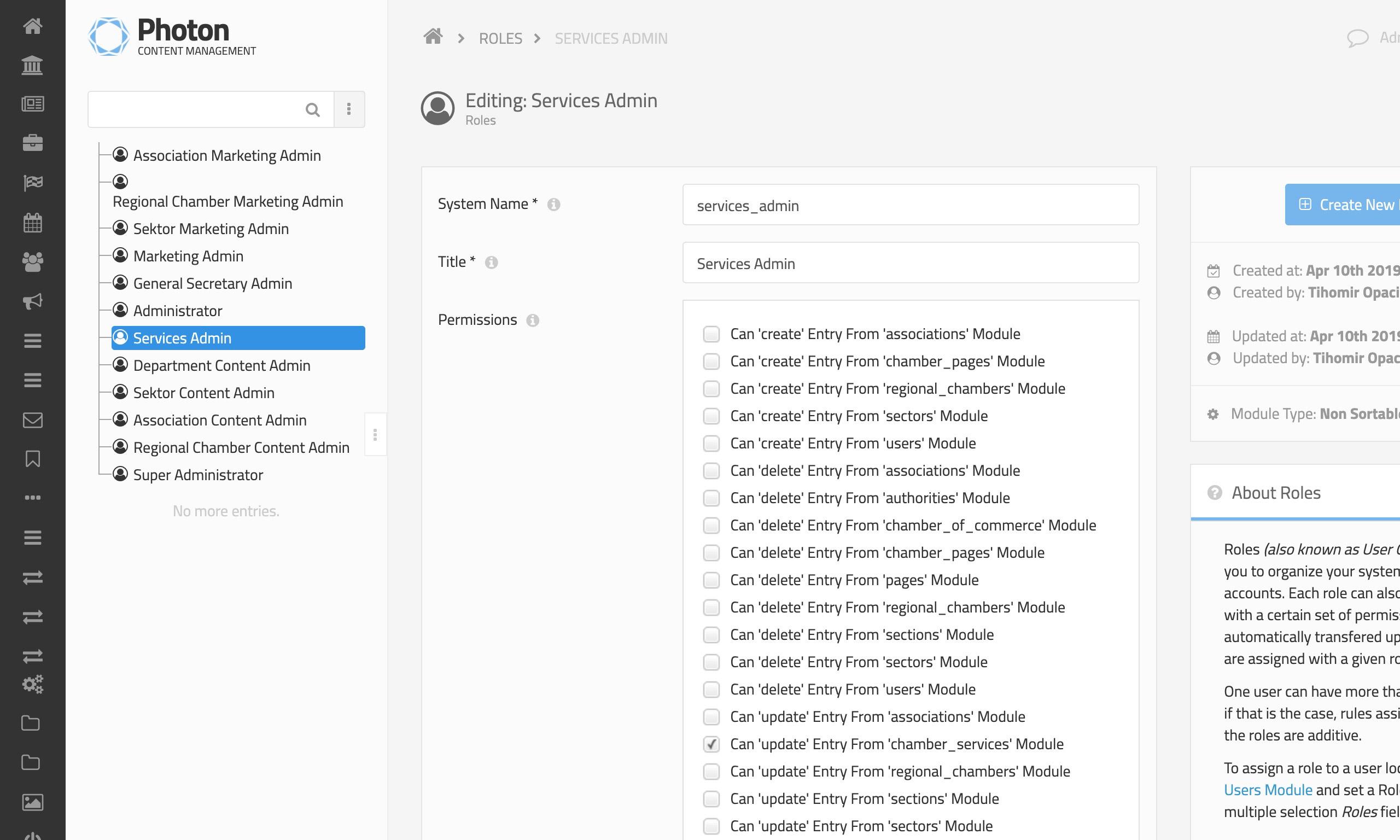
Task: Click the System Name input field
Action: (911, 205)
